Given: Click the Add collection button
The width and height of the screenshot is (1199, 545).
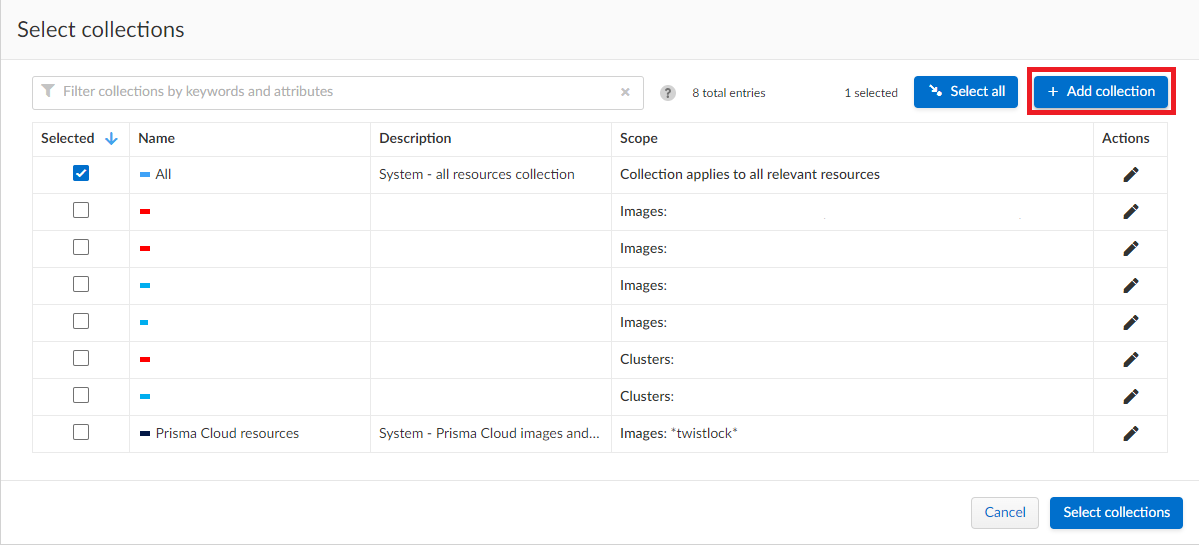Looking at the screenshot, I should pyautogui.click(x=1100, y=92).
